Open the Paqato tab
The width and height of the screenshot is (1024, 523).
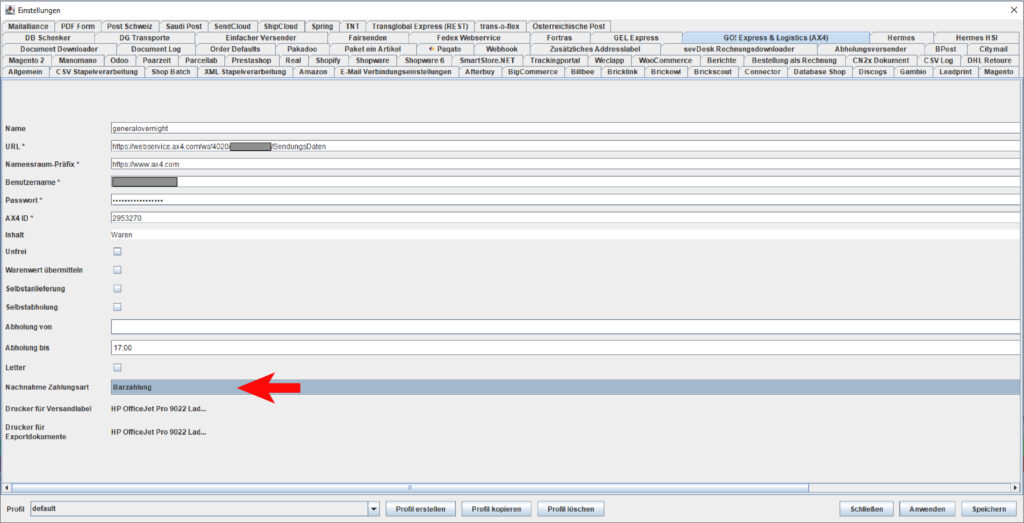click(445, 49)
